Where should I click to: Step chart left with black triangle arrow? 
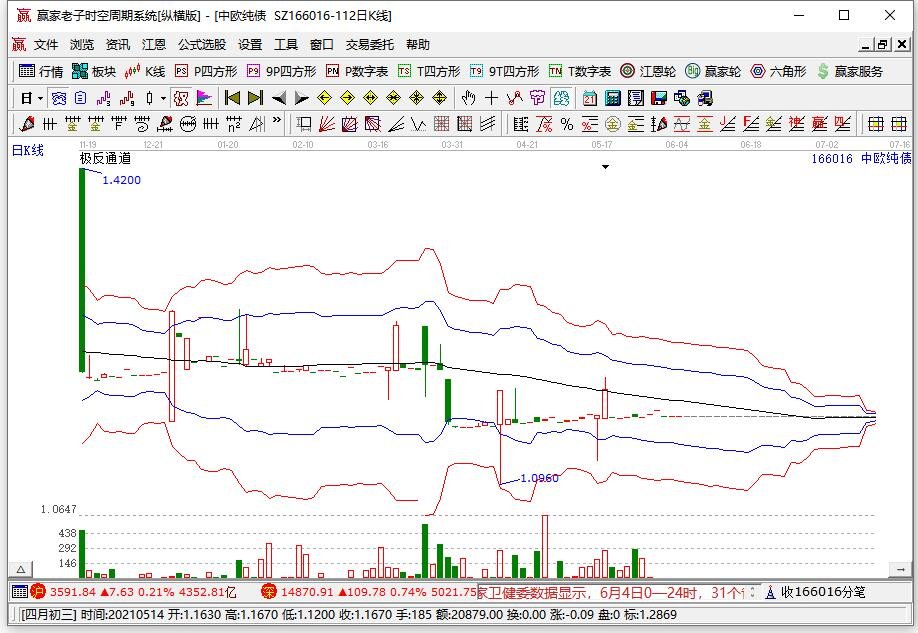click(x=279, y=98)
